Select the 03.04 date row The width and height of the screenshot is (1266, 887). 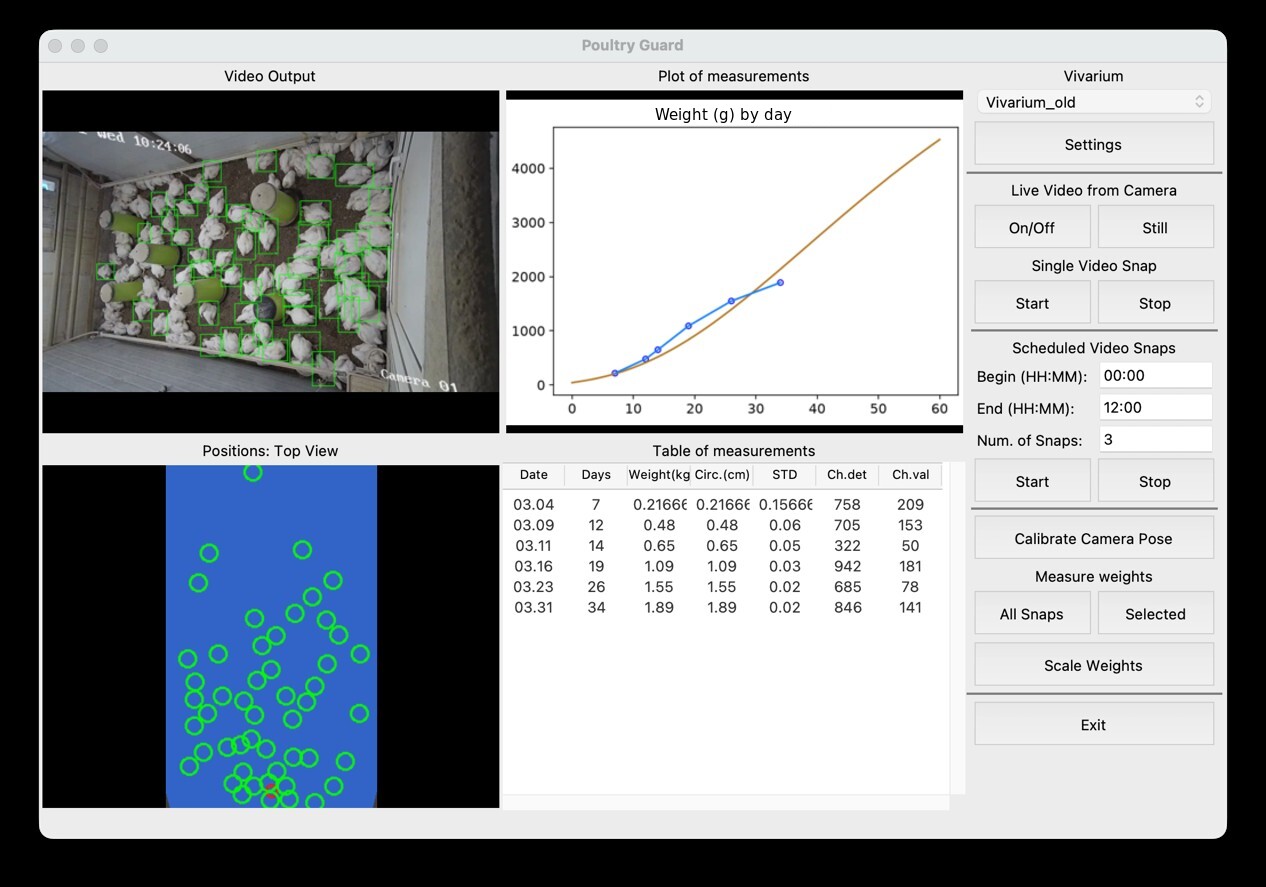coord(722,505)
